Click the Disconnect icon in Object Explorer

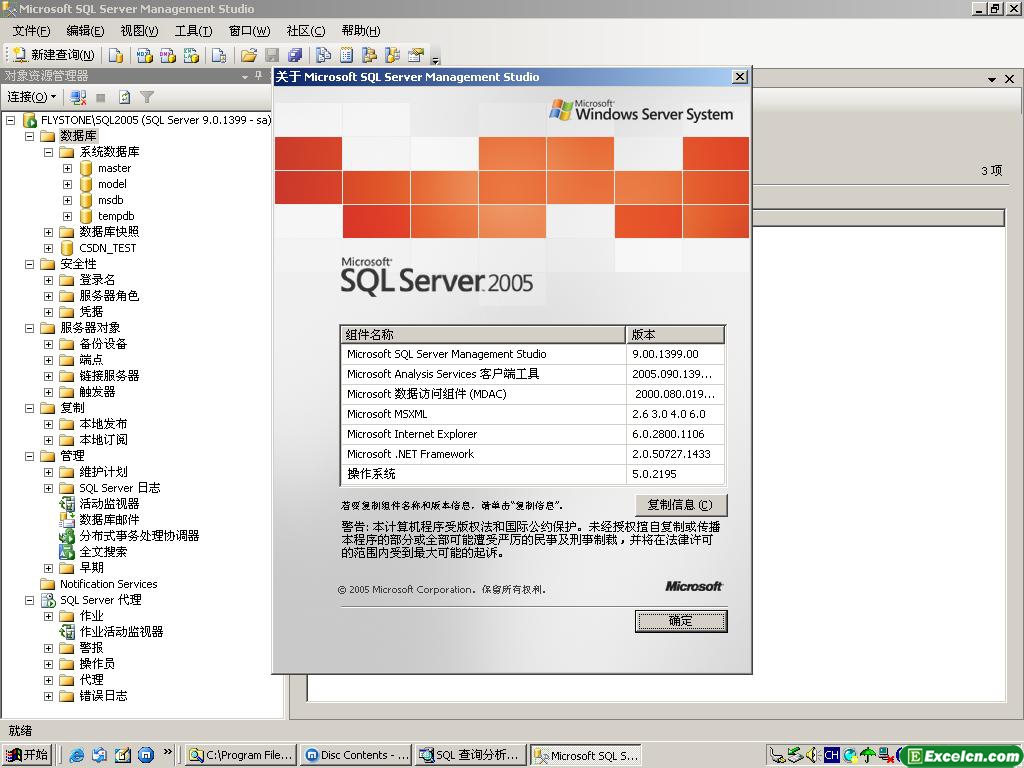pyautogui.click(x=78, y=97)
